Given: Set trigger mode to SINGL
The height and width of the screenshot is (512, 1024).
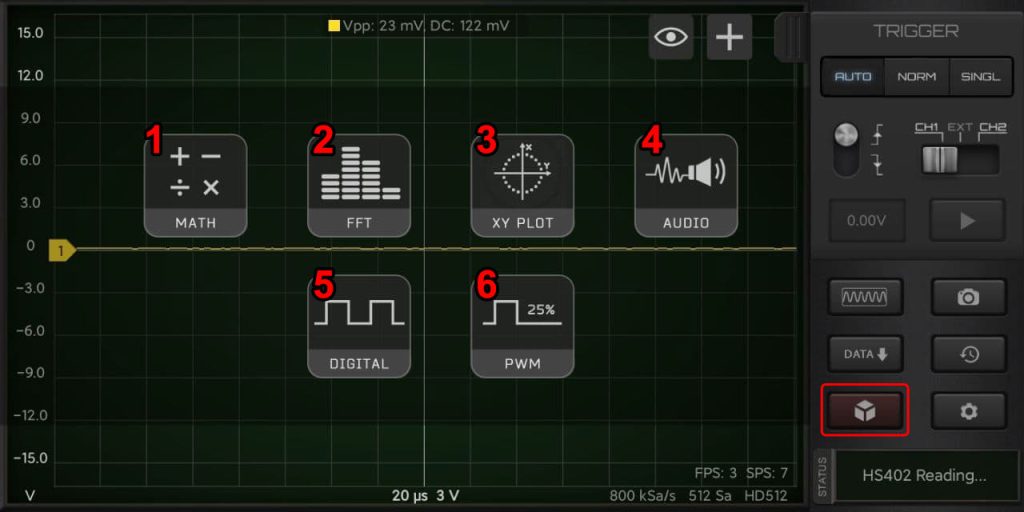Looking at the screenshot, I should (x=980, y=77).
